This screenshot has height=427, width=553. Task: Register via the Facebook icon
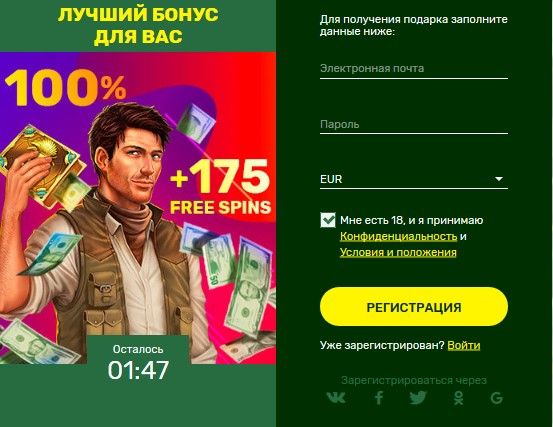click(379, 398)
